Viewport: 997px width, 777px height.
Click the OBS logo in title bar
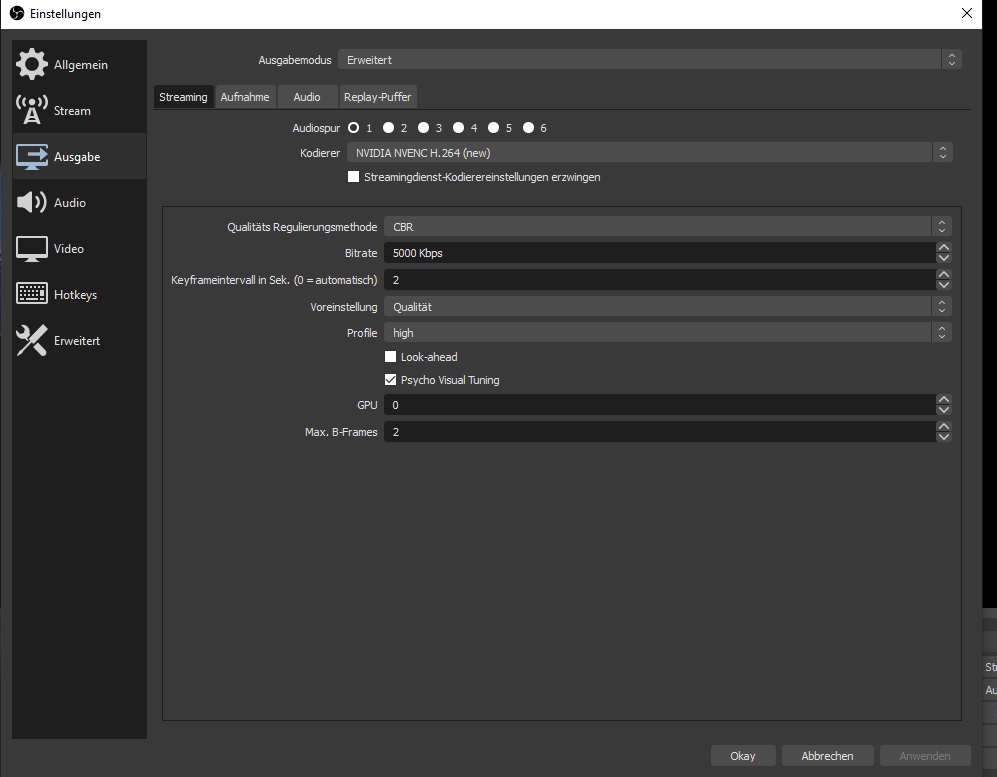(16, 14)
